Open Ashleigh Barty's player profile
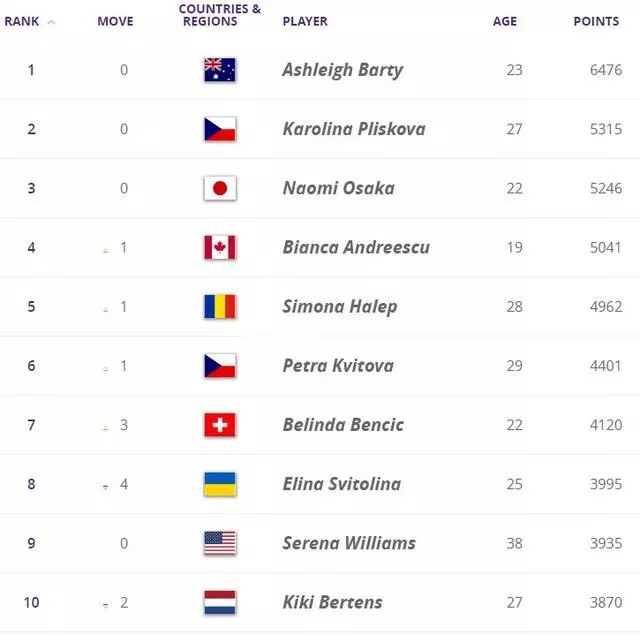Viewport: 640px width, 635px height. (342, 70)
